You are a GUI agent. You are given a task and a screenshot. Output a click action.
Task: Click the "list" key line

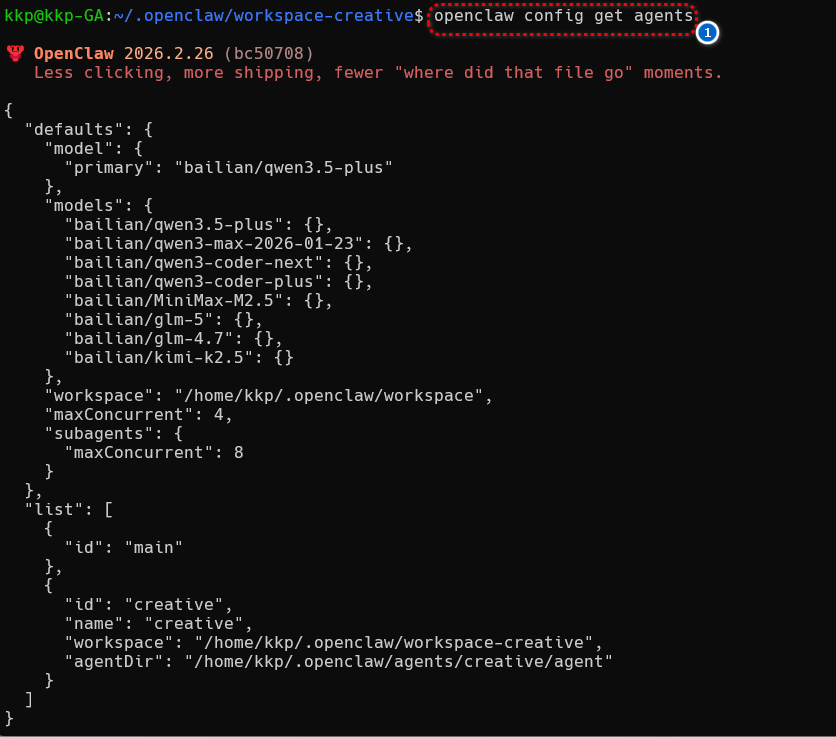[69, 509]
